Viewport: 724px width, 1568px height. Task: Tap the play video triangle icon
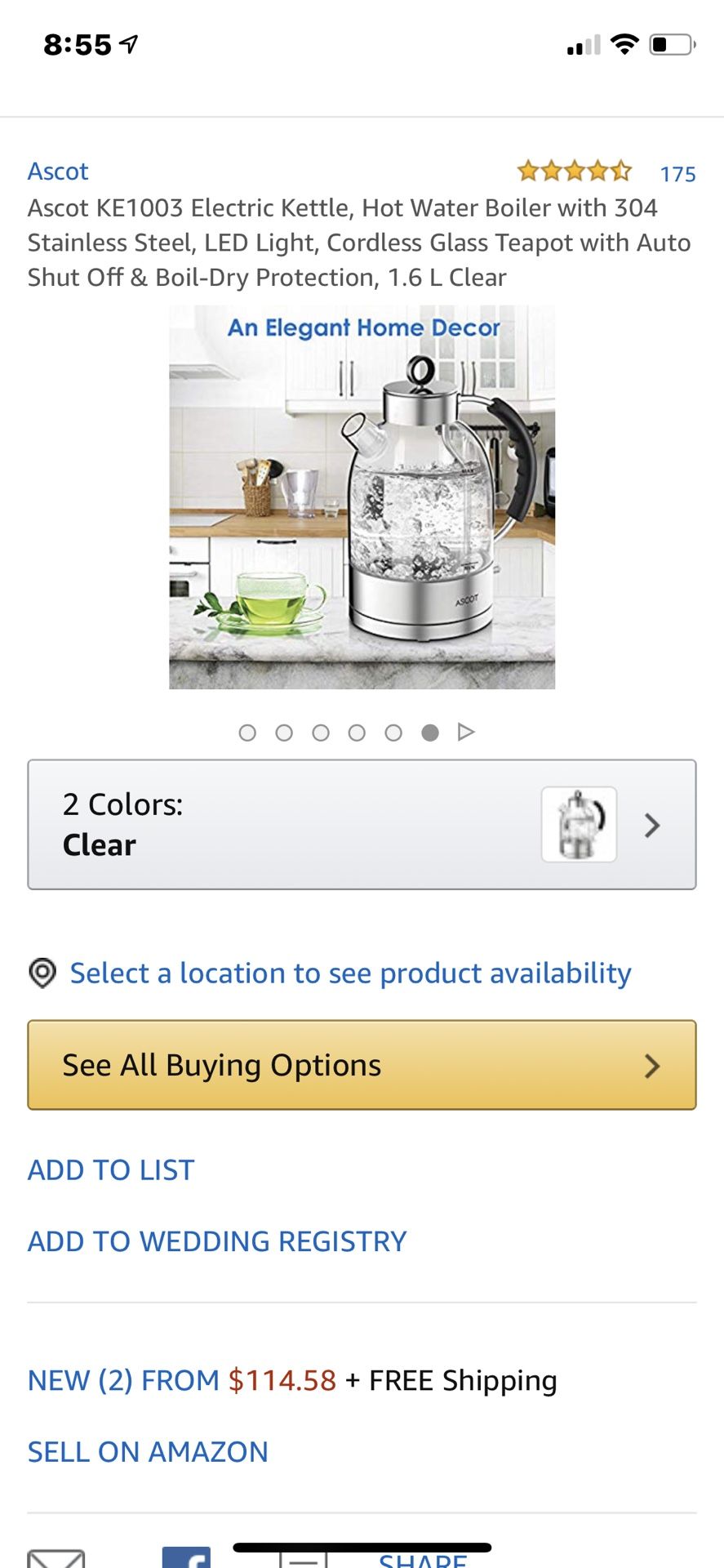(466, 732)
